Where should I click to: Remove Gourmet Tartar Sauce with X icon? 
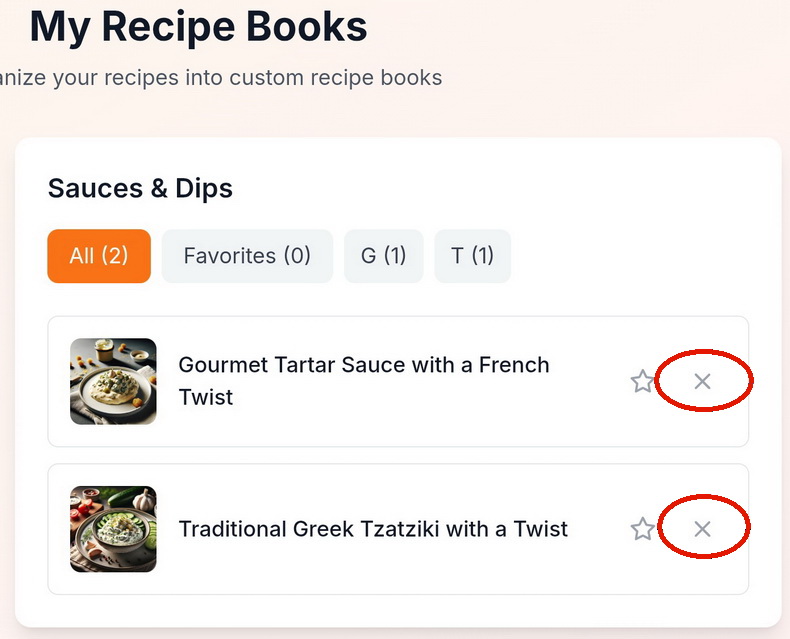[702, 381]
